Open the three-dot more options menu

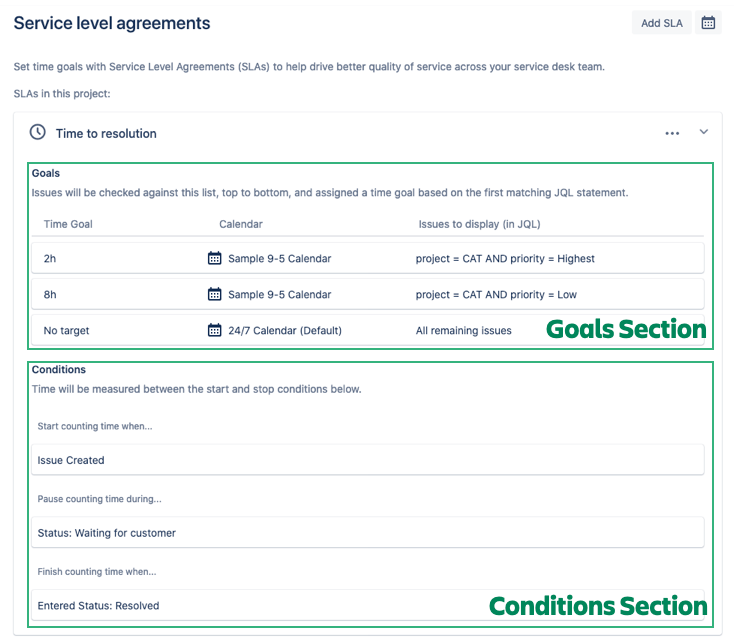[x=672, y=133]
